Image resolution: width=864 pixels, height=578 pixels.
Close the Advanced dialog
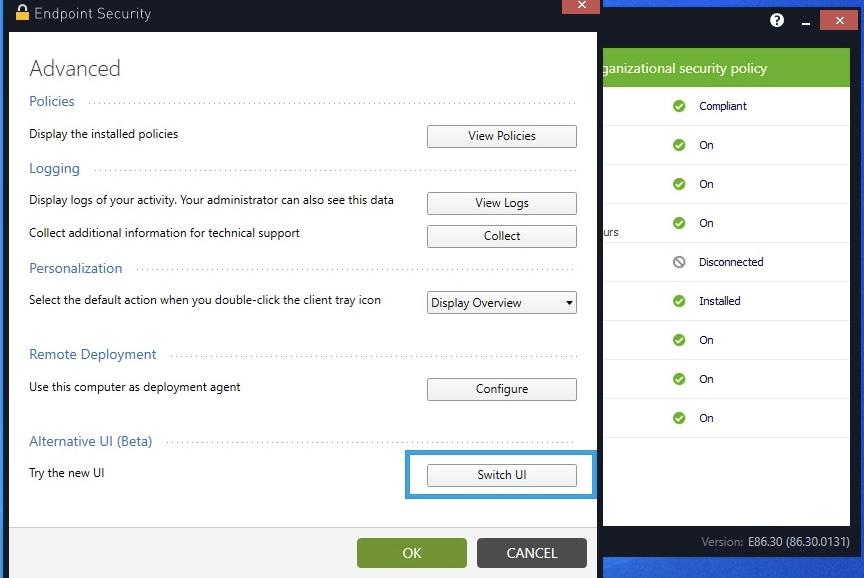(x=581, y=6)
